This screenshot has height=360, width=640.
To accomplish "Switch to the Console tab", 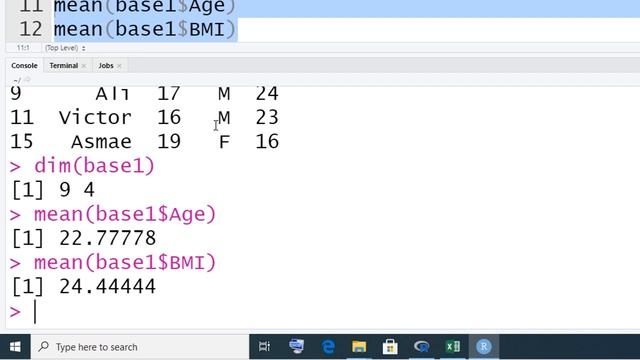I will (x=24, y=65).
